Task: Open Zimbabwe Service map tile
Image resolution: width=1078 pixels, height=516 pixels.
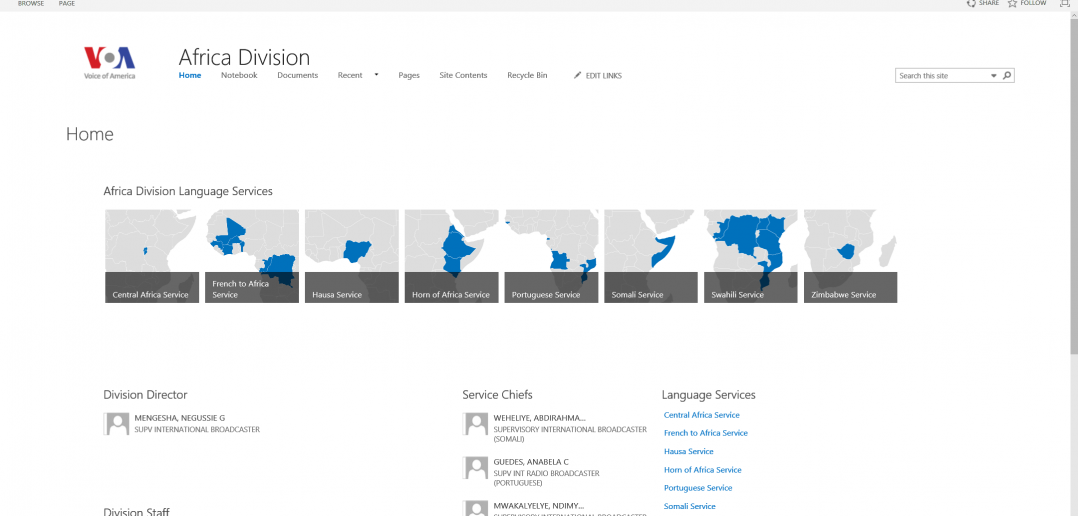Action: pyautogui.click(x=850, y=256)
